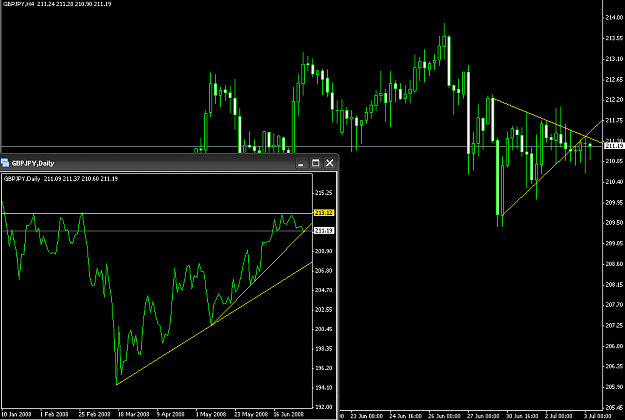Click the 212.20 label on H4 price axis
The width and height of the screenshot is (625, 420).
click(614, 100)
